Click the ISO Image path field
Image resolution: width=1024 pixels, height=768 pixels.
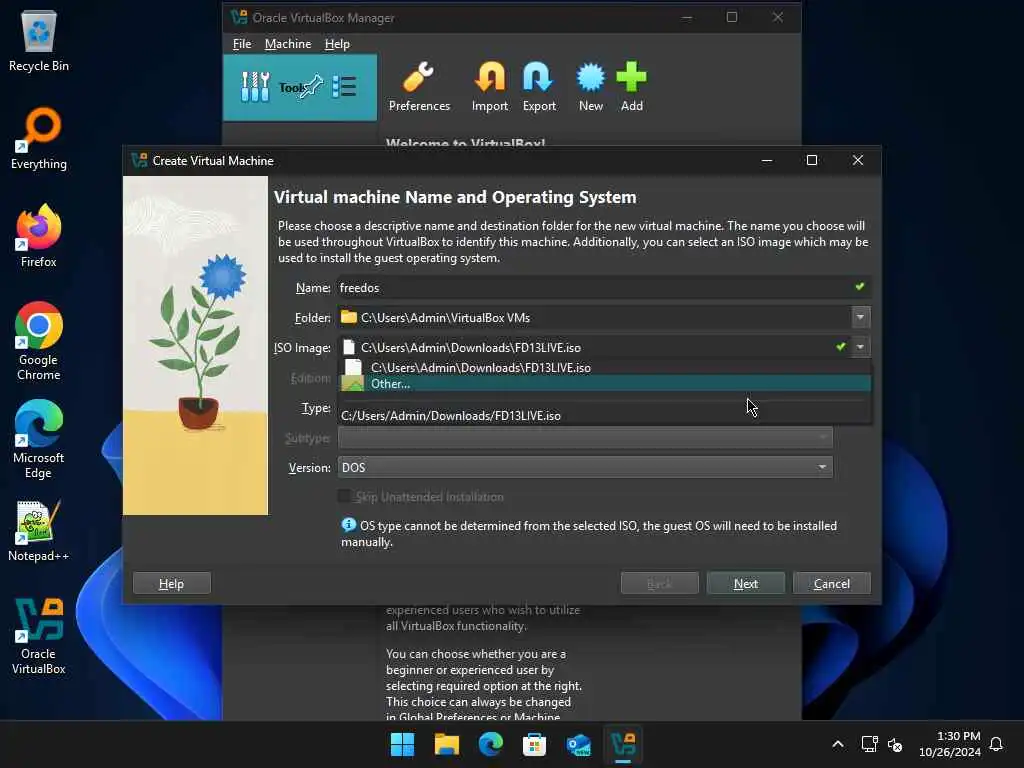[594, 347]
